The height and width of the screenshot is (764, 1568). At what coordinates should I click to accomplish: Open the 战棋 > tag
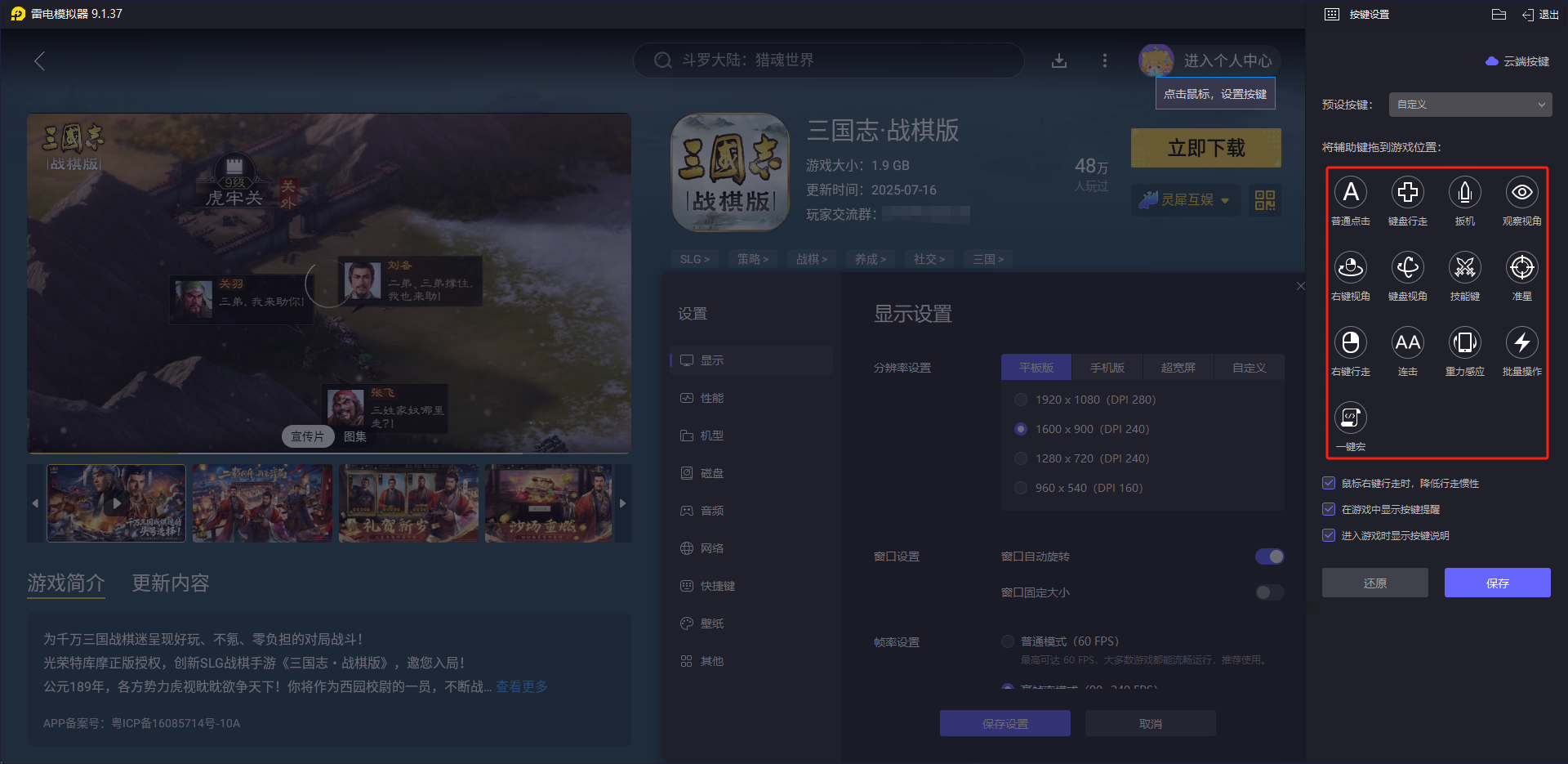coord(812,259)
